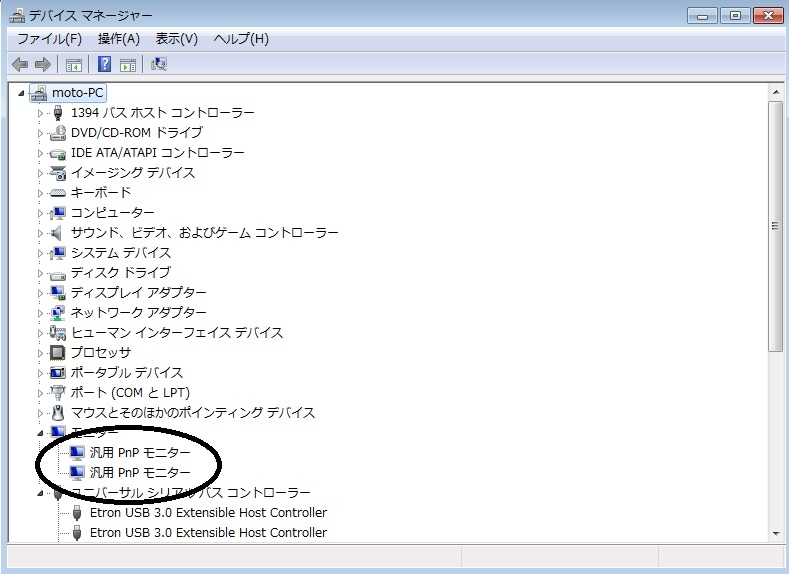789x574 pixels.
Task: Select the moto-PC computer icon
Action: point(39,93)
